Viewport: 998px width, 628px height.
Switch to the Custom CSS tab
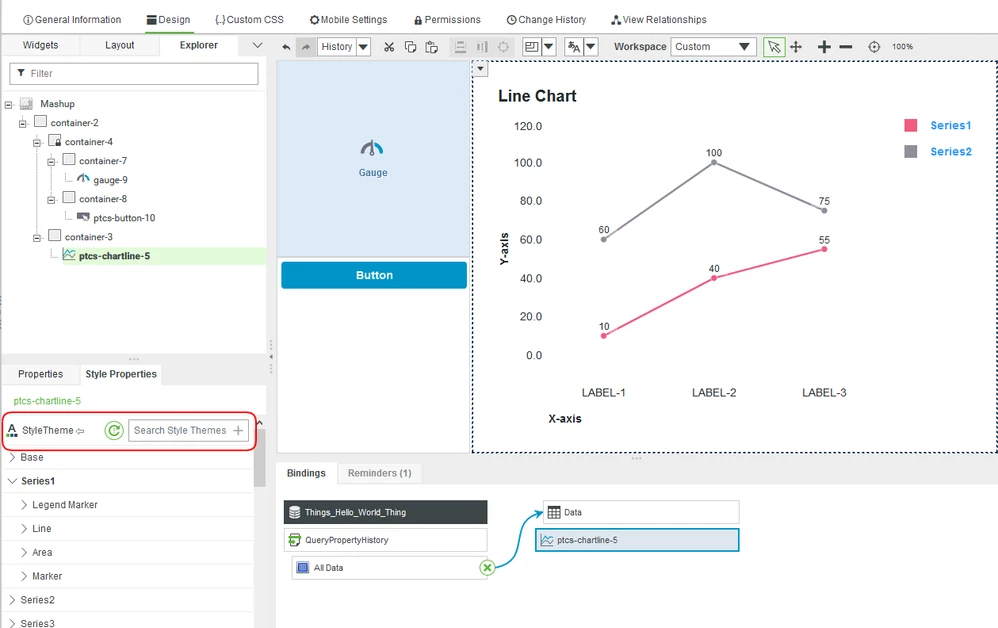point(250,20)
